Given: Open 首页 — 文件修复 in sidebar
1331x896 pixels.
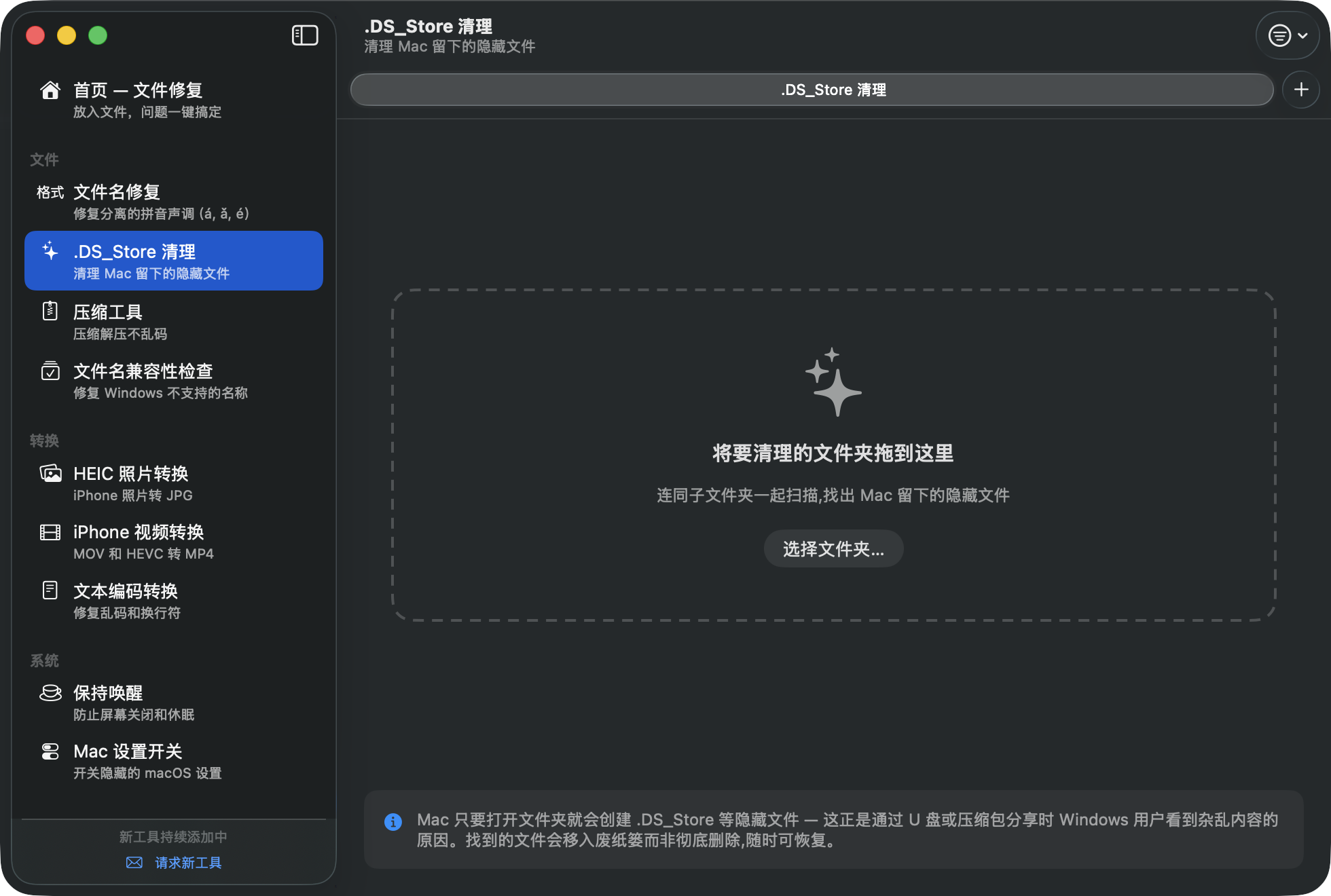Looking at the screenshot, I should click(174, 100).
